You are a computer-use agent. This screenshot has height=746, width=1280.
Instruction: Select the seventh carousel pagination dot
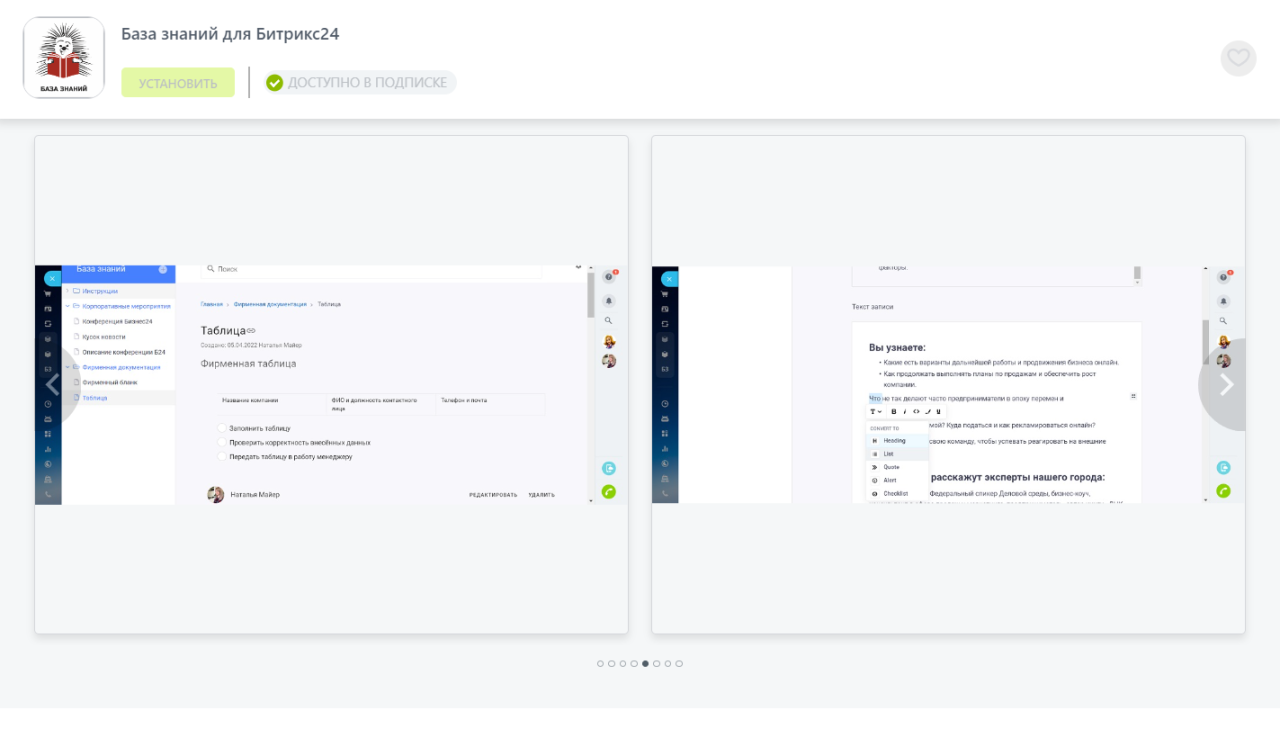pyautogui.click(x=668, y=664)
